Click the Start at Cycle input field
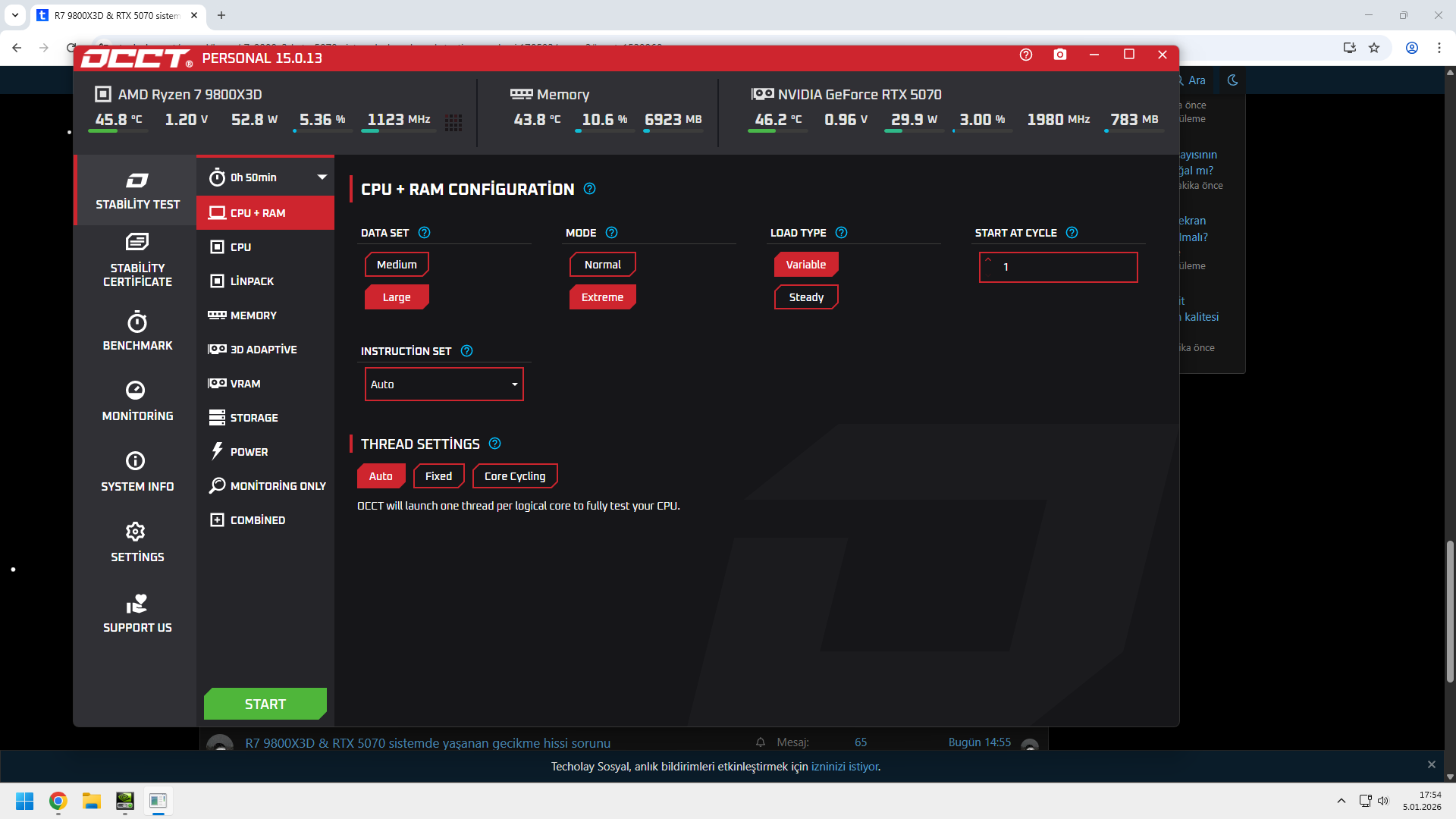This screenshot has width=1456, height=819. (1059, 267)
